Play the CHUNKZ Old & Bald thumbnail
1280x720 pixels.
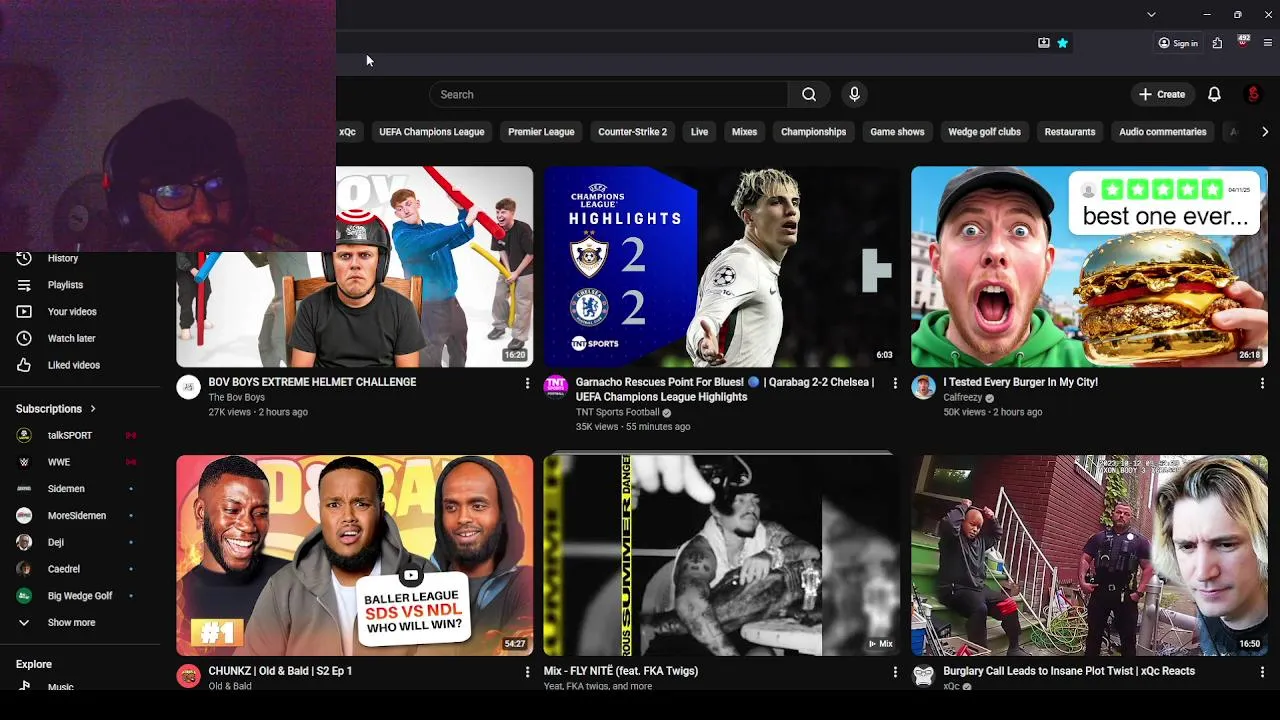pyautogui.click(x=355, y=555)
